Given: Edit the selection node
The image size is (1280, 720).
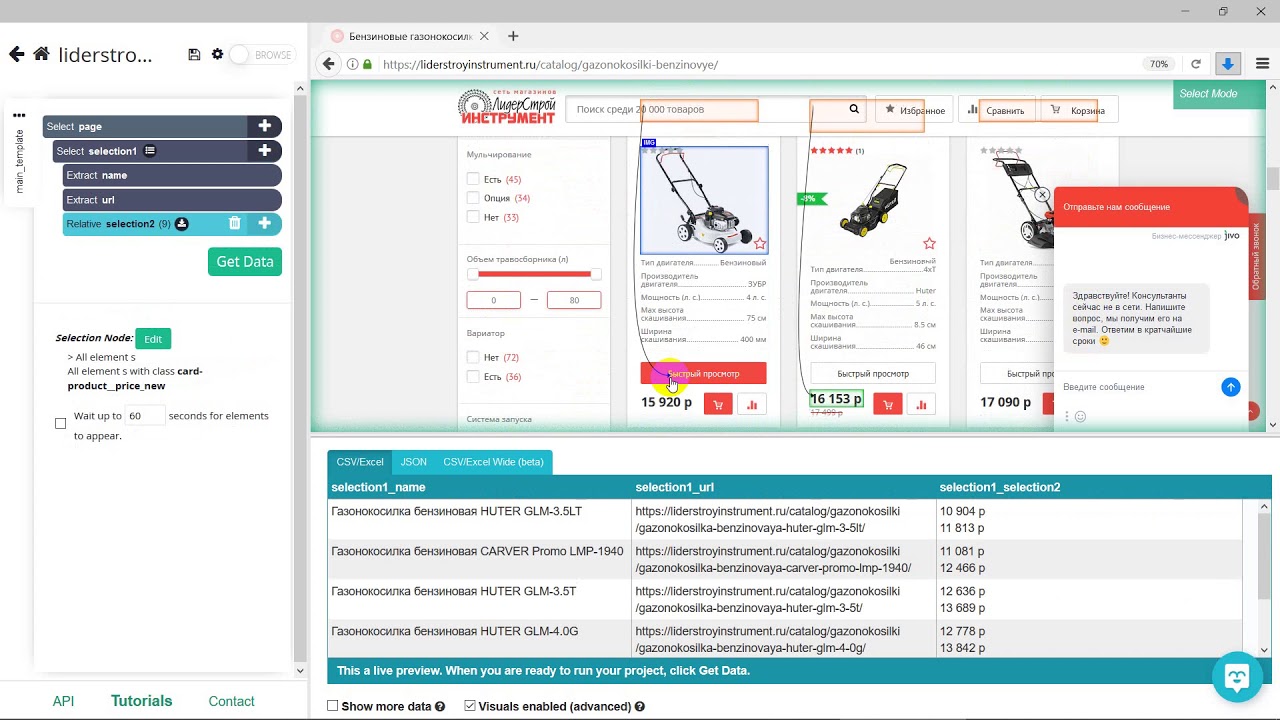Looking at the screenshot, I should click(x=153, y=339).
